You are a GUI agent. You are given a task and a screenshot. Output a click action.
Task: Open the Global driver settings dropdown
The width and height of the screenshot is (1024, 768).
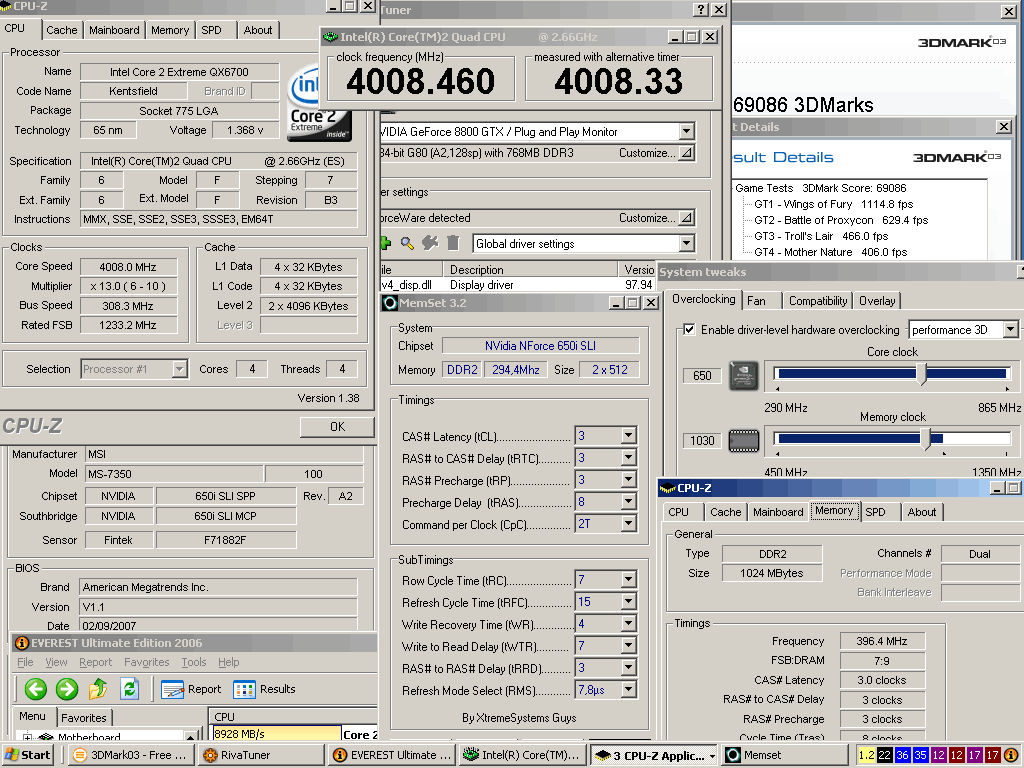[686, 244]
